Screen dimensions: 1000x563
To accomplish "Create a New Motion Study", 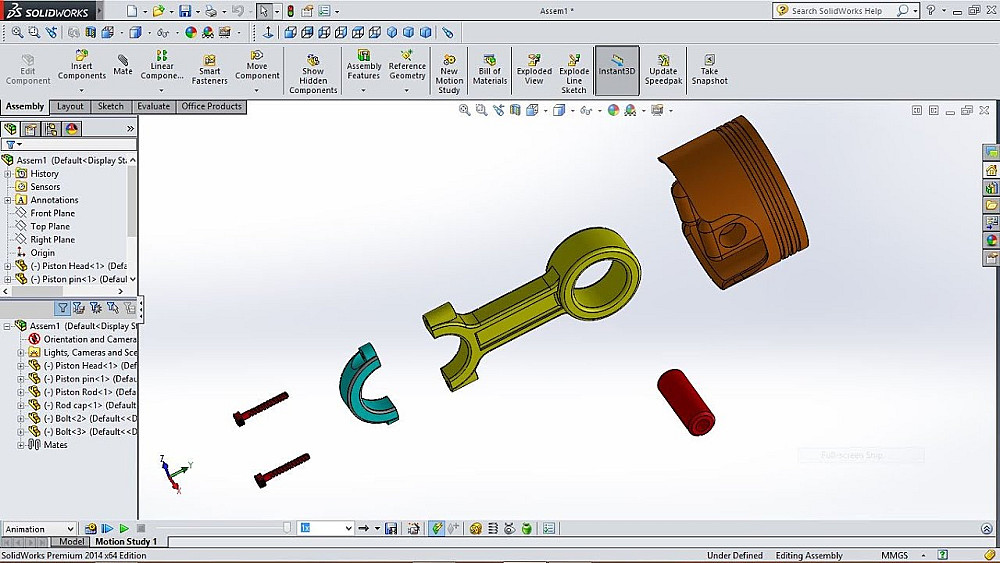I will (449, 74).
